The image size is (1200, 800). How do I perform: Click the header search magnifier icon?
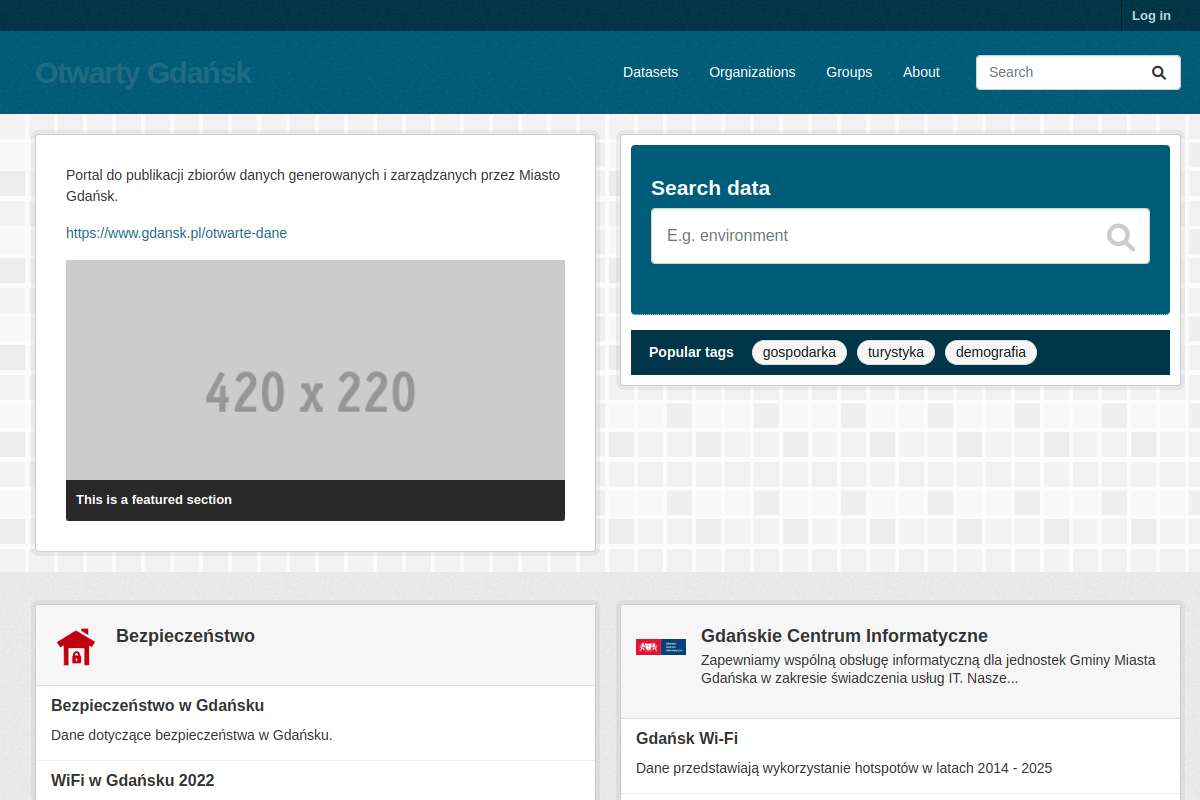click(x=1159, y=72)
